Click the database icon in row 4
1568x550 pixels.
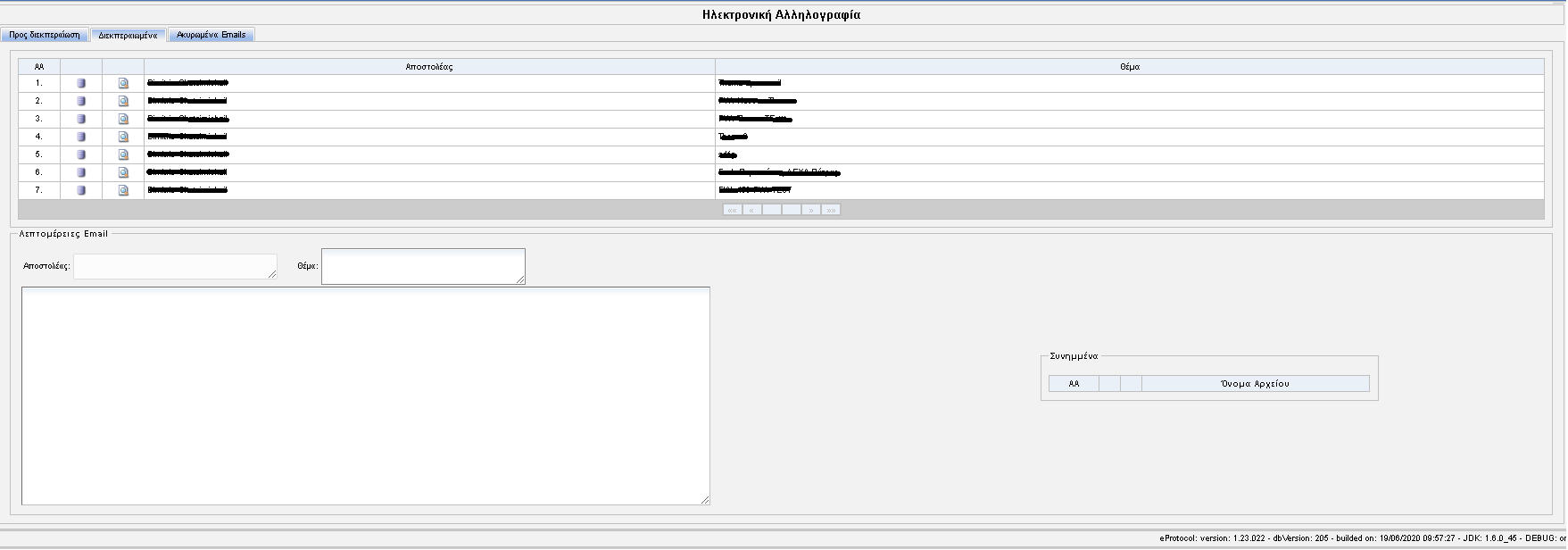(81, 137)
